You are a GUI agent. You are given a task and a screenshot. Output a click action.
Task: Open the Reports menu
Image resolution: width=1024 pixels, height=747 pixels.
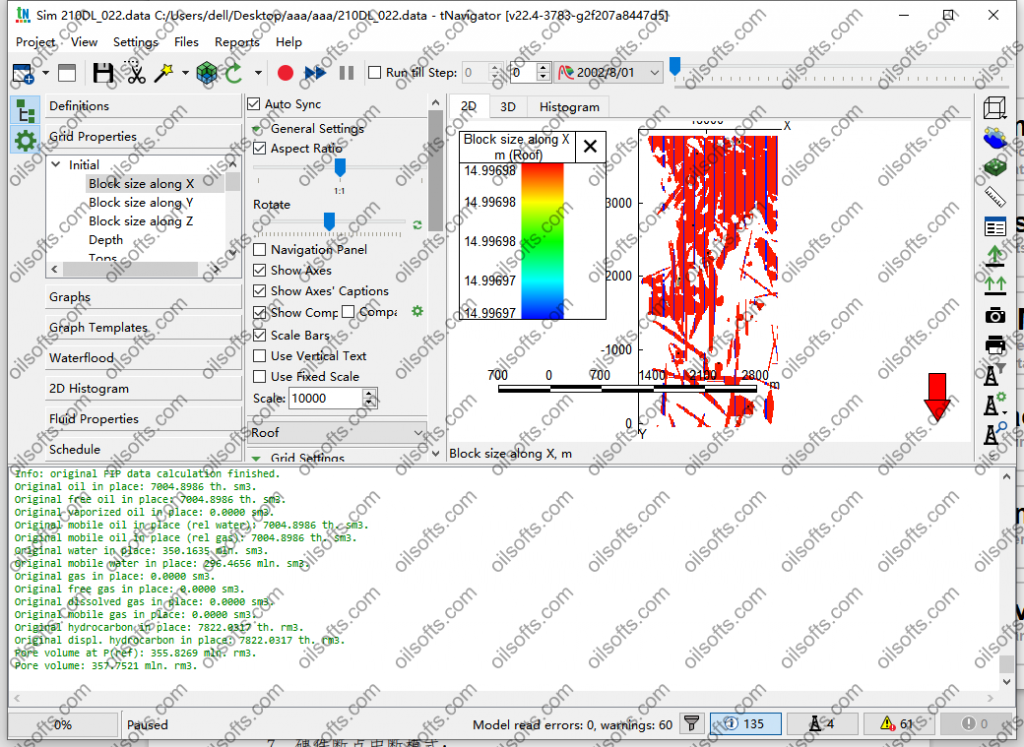[x=237, y=42]
